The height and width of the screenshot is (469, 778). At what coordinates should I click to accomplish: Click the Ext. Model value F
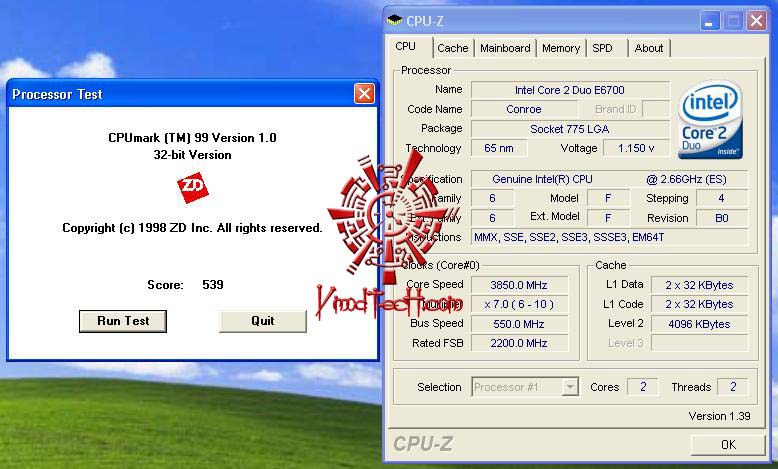pos(608,218)
